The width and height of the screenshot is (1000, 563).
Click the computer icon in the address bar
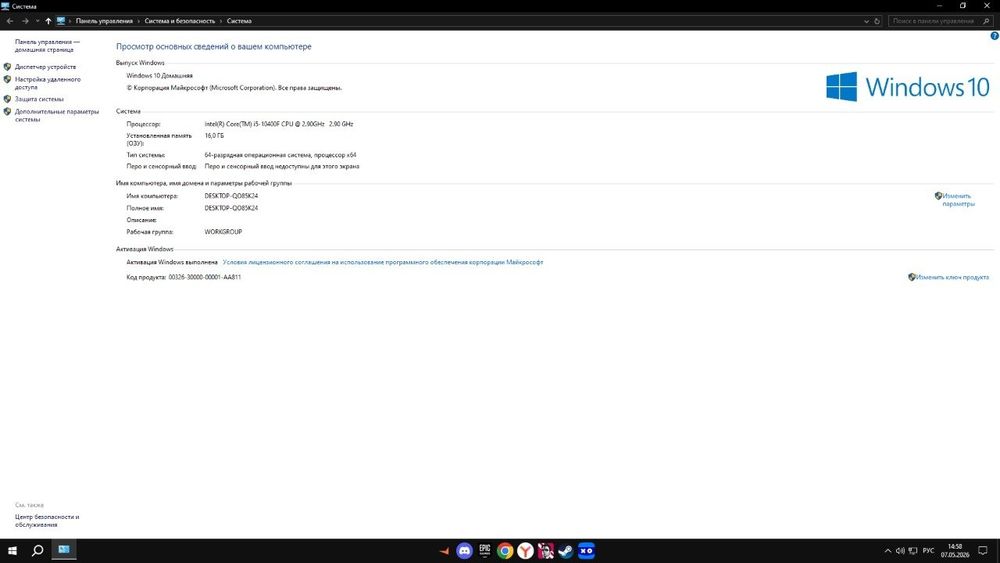[x=61, y=21]
